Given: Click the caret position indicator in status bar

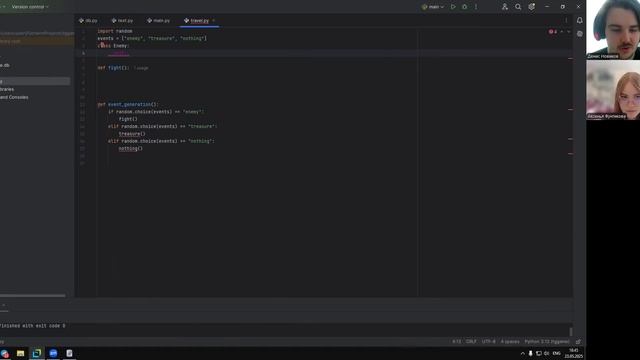Looking at the screenshot, I should (456, 342).
